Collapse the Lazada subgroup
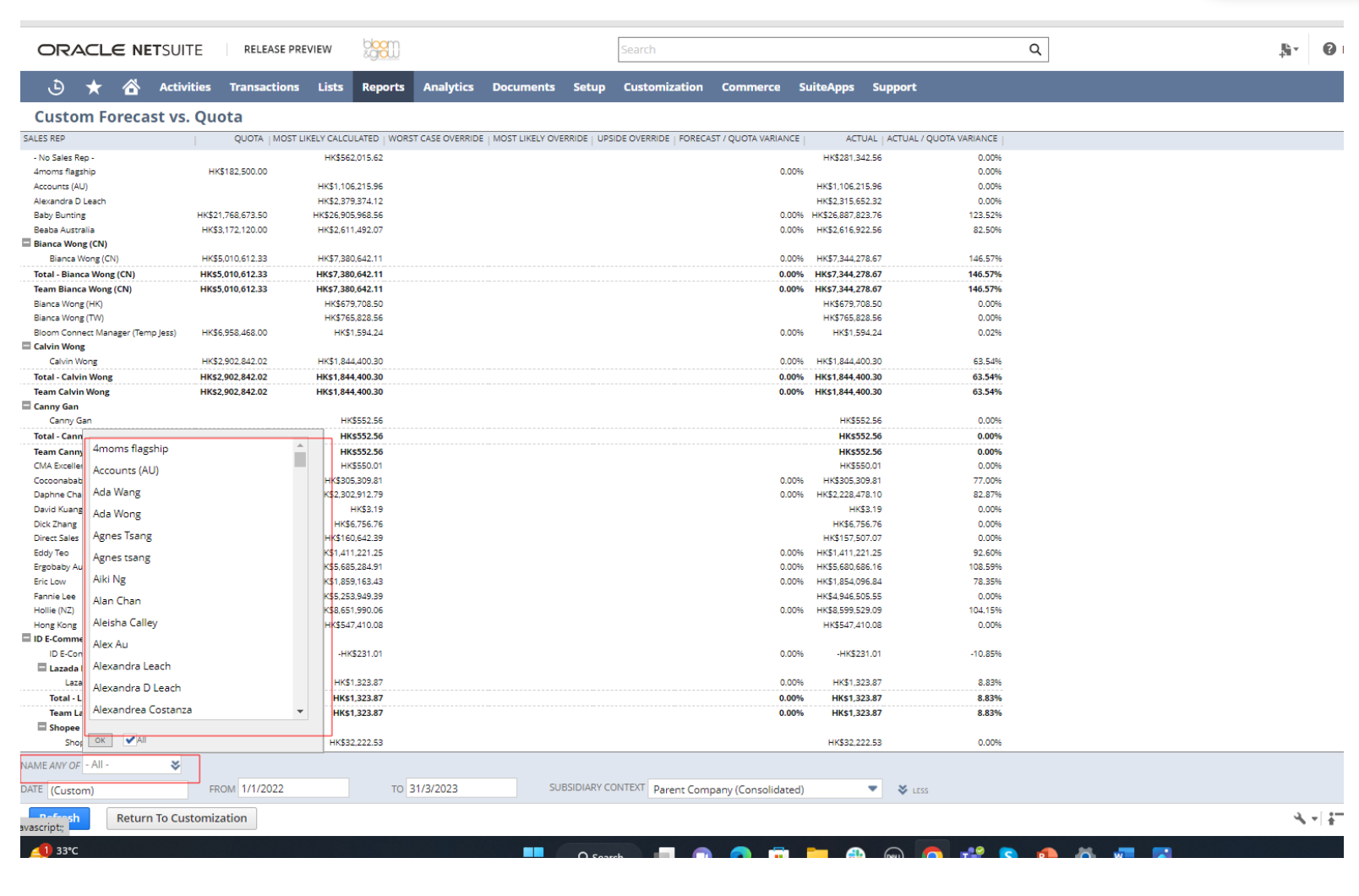The image size is (1359, 896). pyautogui.click(x=42, y=668)
